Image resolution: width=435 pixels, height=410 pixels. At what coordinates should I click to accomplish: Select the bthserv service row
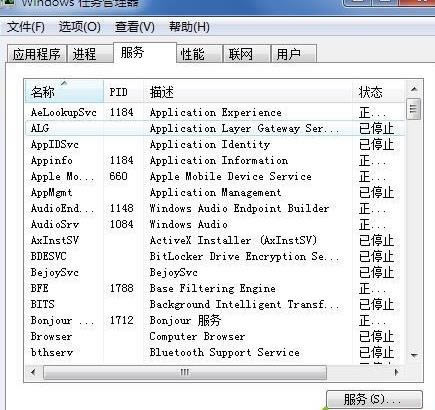[215, 352]
